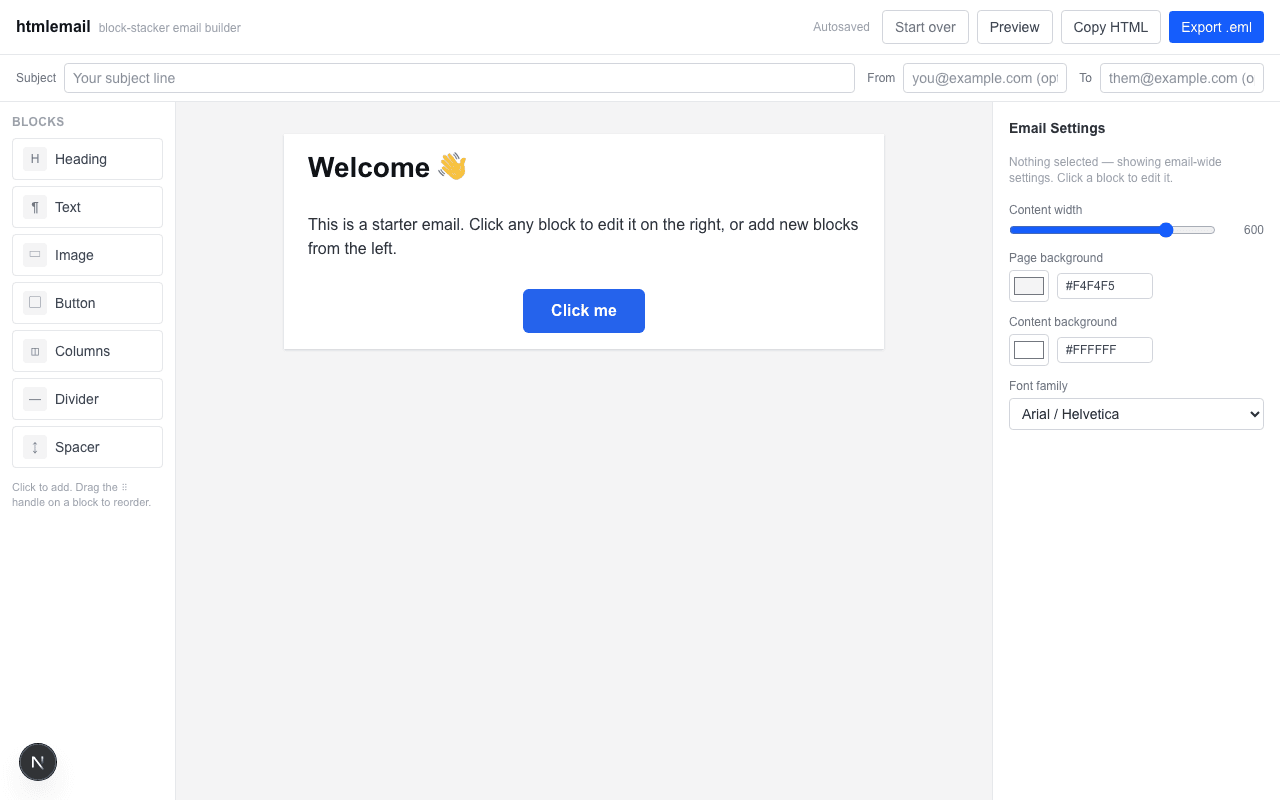The image size is (1280, 800).
Task: Click the Spacer block arrow icon
Action: [x=35, y=447]
